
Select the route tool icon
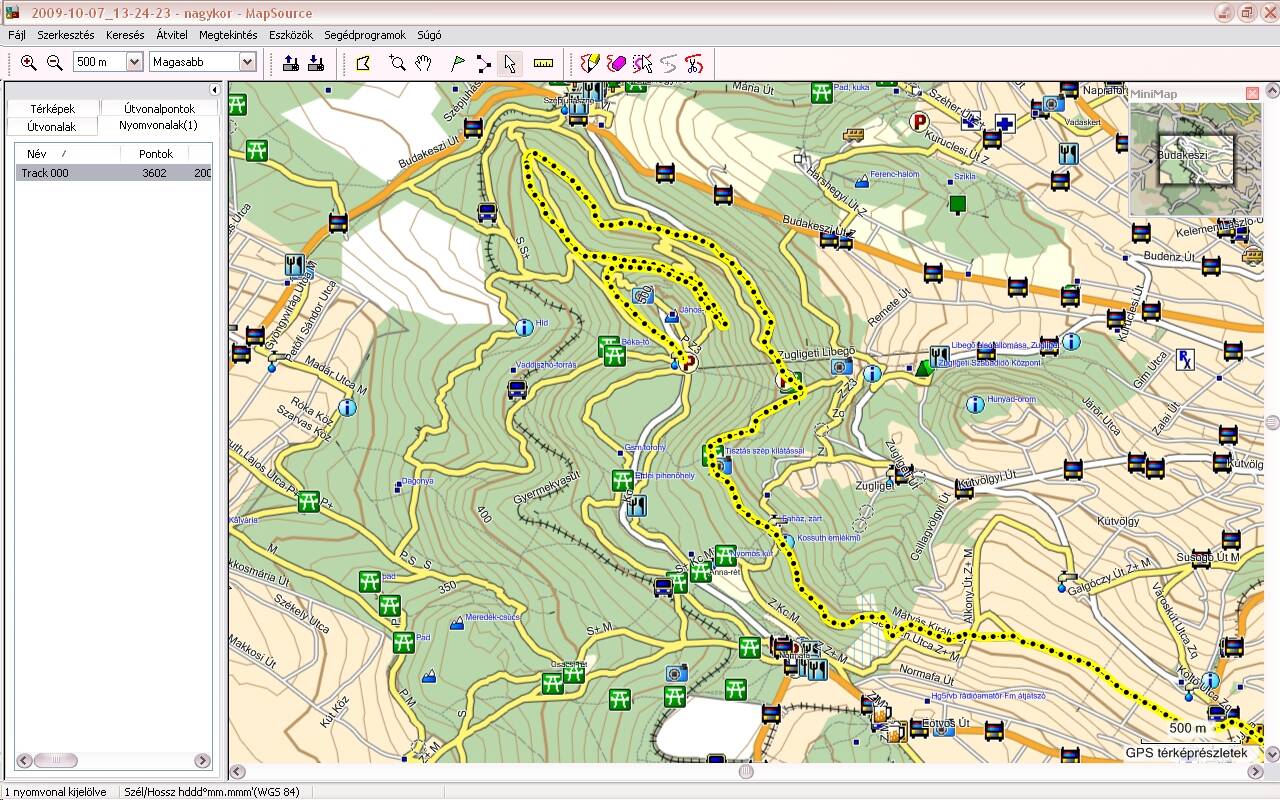pos(484,63)
